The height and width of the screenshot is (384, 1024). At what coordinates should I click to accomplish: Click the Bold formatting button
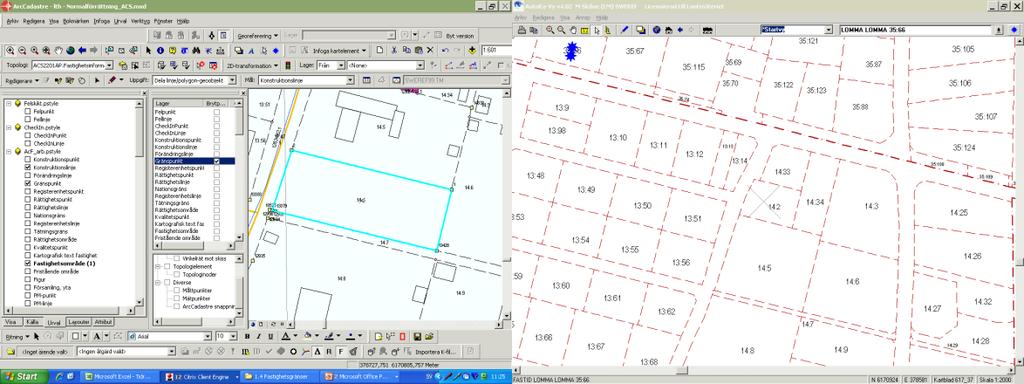(x=248, y=336)
